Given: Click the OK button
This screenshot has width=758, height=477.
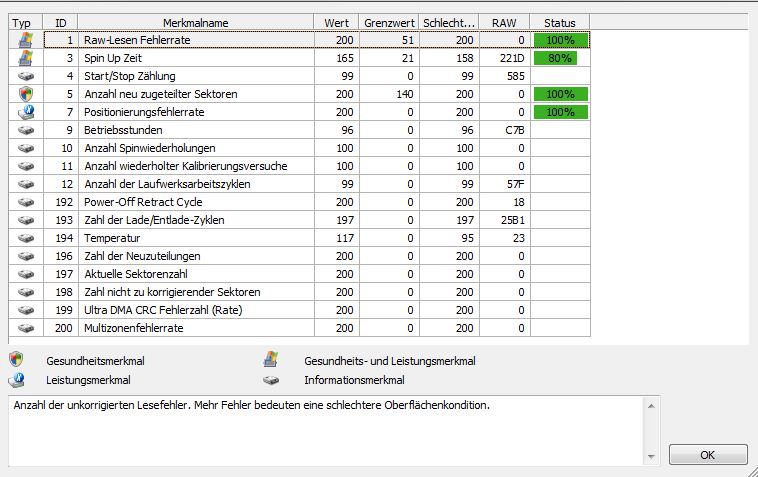Looking at the screenshot, I should (708, 455).
